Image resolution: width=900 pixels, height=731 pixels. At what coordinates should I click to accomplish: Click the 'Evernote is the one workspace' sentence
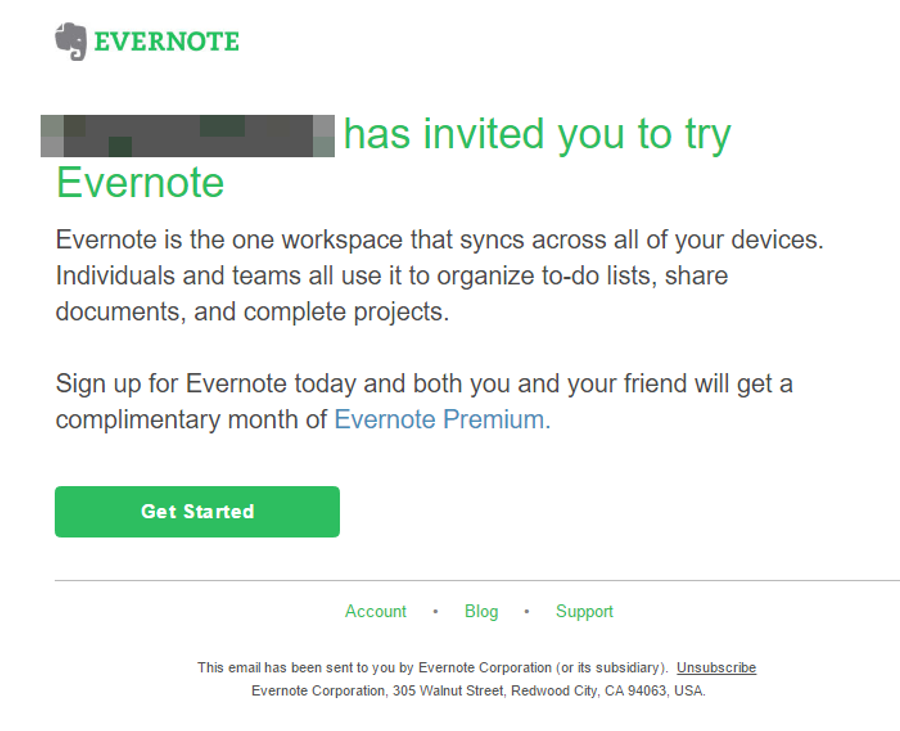[x=440, y=240]
